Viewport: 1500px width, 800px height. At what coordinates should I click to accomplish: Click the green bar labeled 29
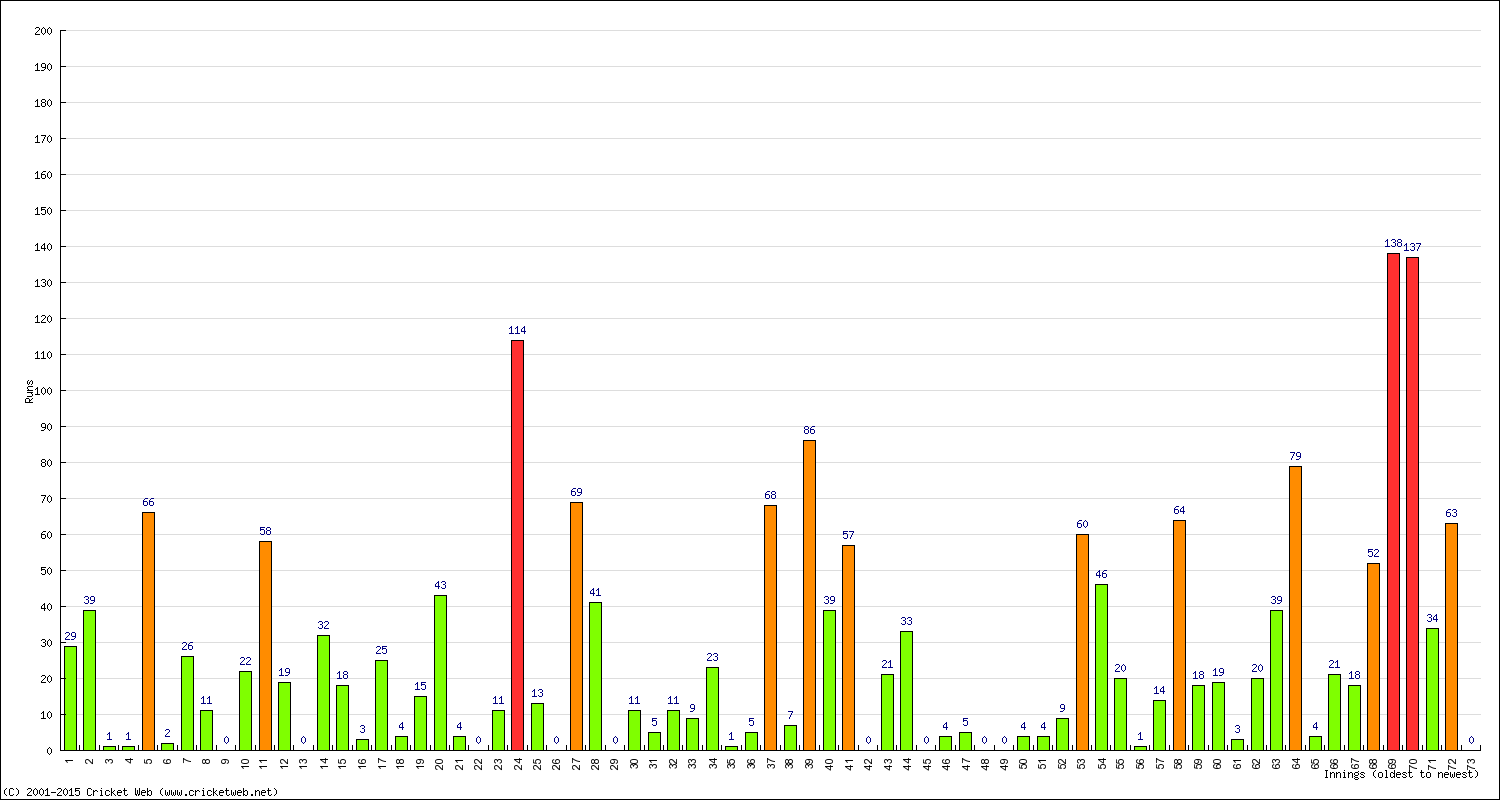[70, 698]
